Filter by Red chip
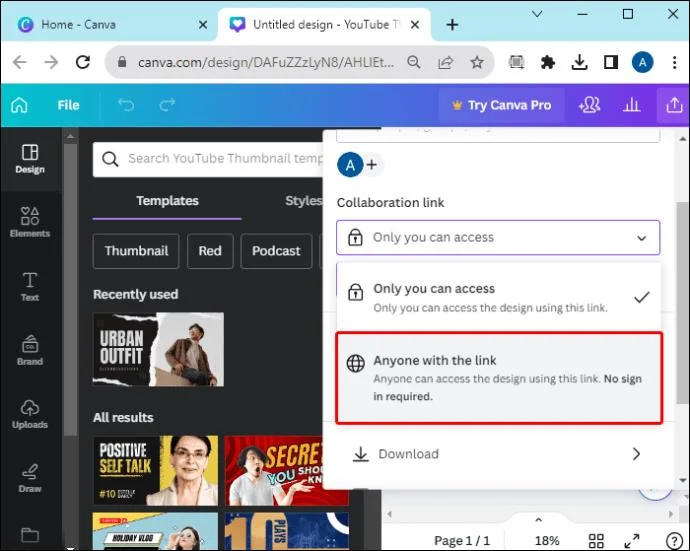This screenshot has height=551, width=690. coord(210,251)
